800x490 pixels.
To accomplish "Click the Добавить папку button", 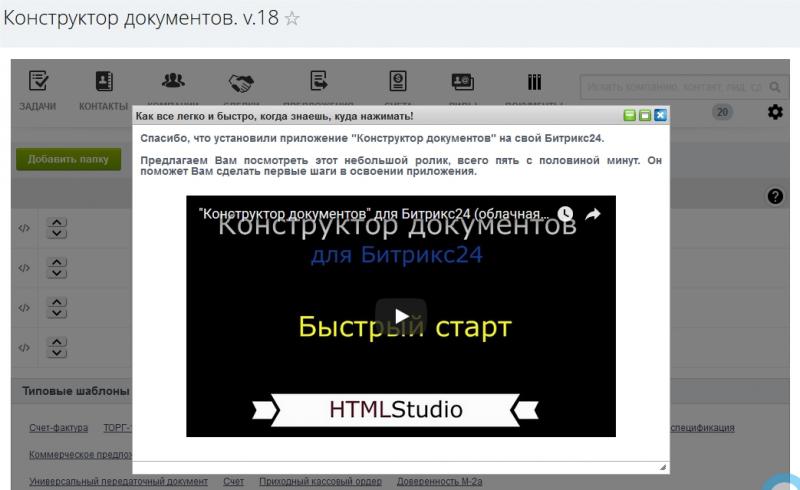I will coord(68,159).
